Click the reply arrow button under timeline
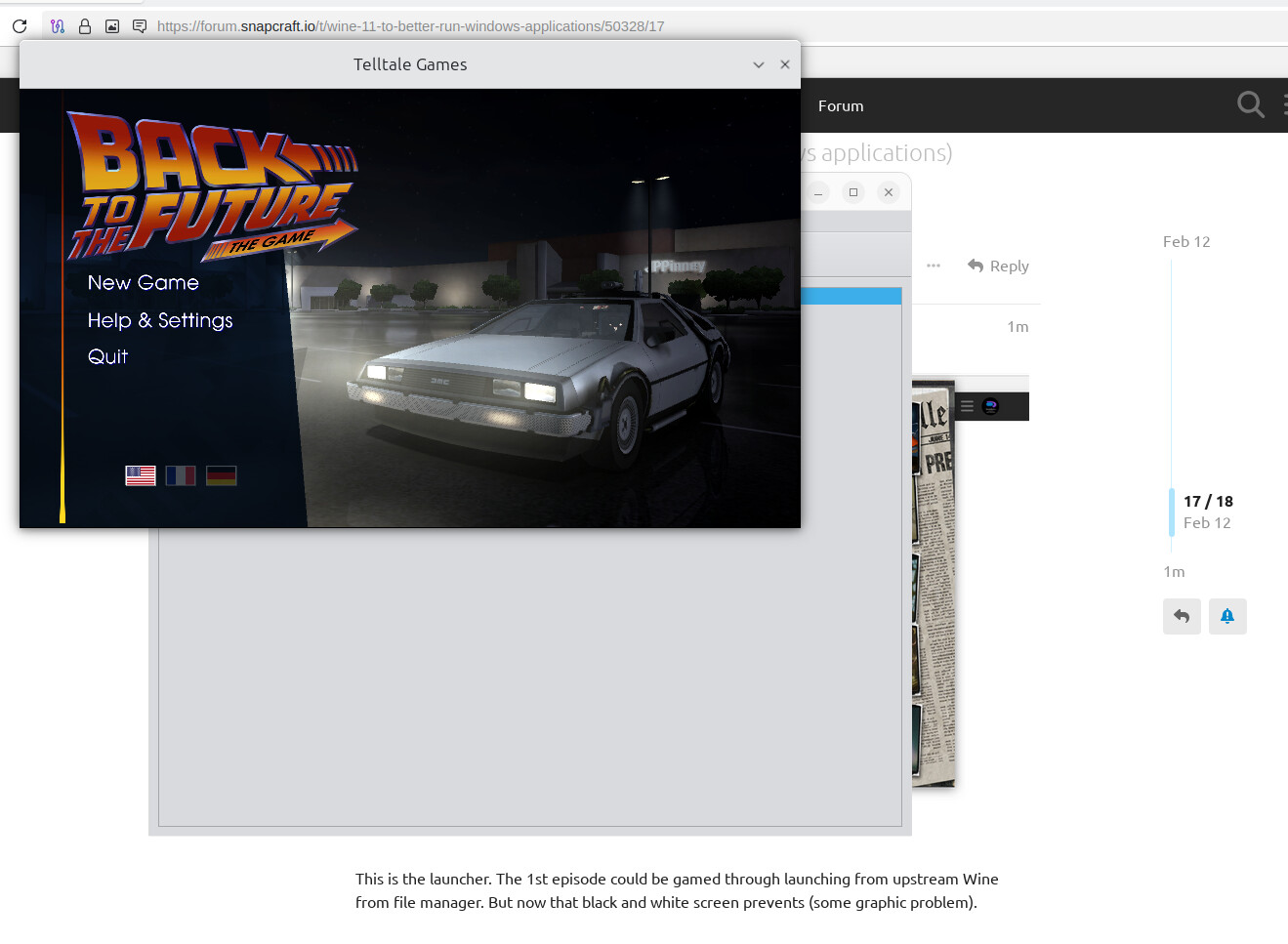This screenshot has height=944, width=1288. pyautogui.click(x=1182, y=616)
